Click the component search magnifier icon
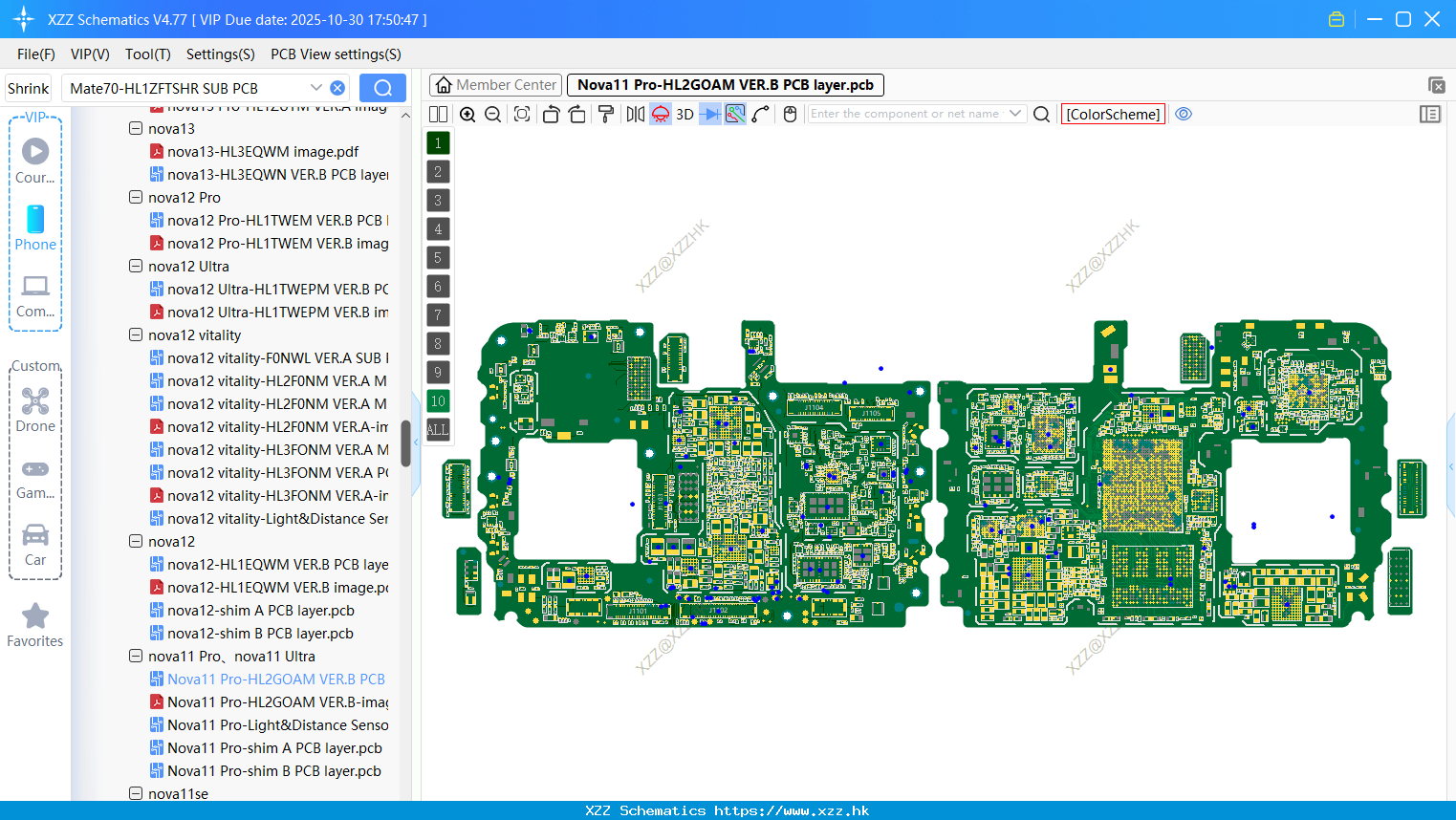Viewport: 1456px width, 820px height. click(1042, 114)
